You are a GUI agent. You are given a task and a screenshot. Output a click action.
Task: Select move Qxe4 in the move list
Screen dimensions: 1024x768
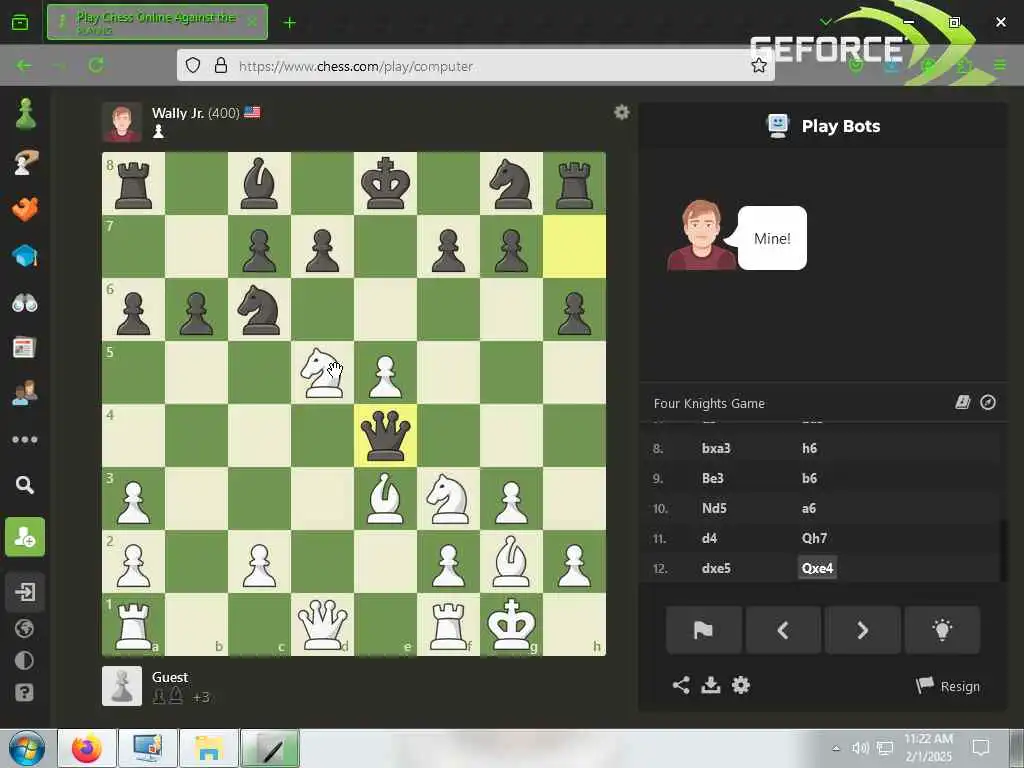(817, 568)
